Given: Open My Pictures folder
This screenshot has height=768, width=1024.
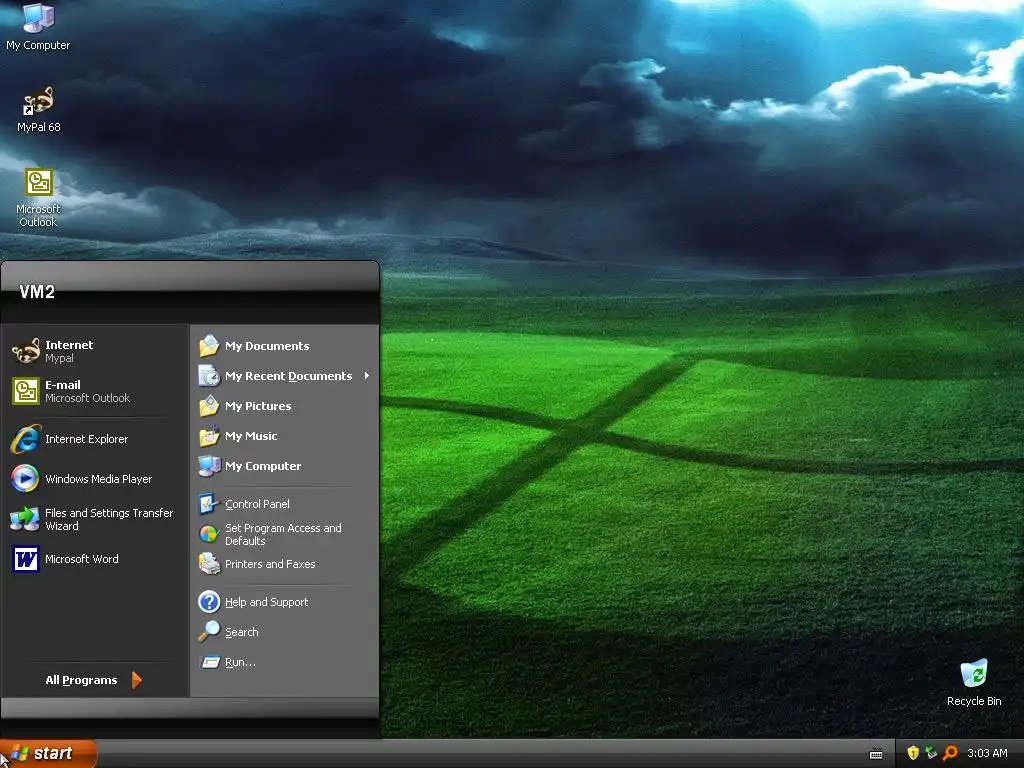Looking at the screenshot, I should [284, 406].
